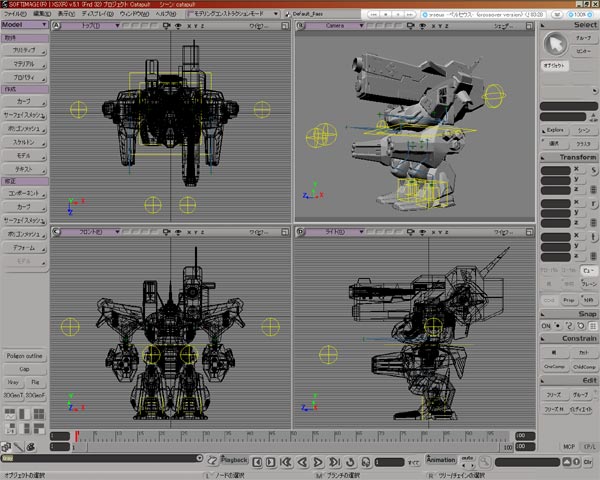
Task: Open the 編集 menu
Action: point(42,14)
